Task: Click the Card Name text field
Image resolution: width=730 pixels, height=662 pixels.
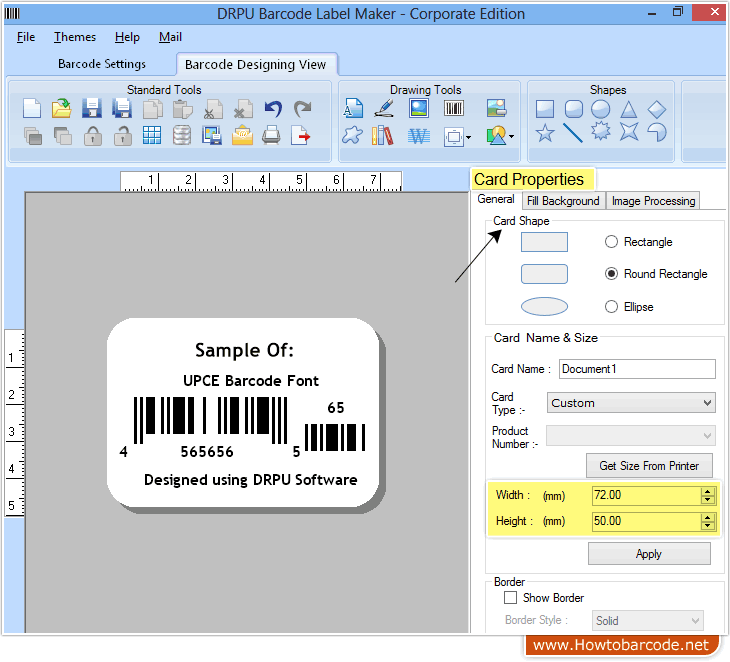Action: pyautogui.click(x=637, y=369)
